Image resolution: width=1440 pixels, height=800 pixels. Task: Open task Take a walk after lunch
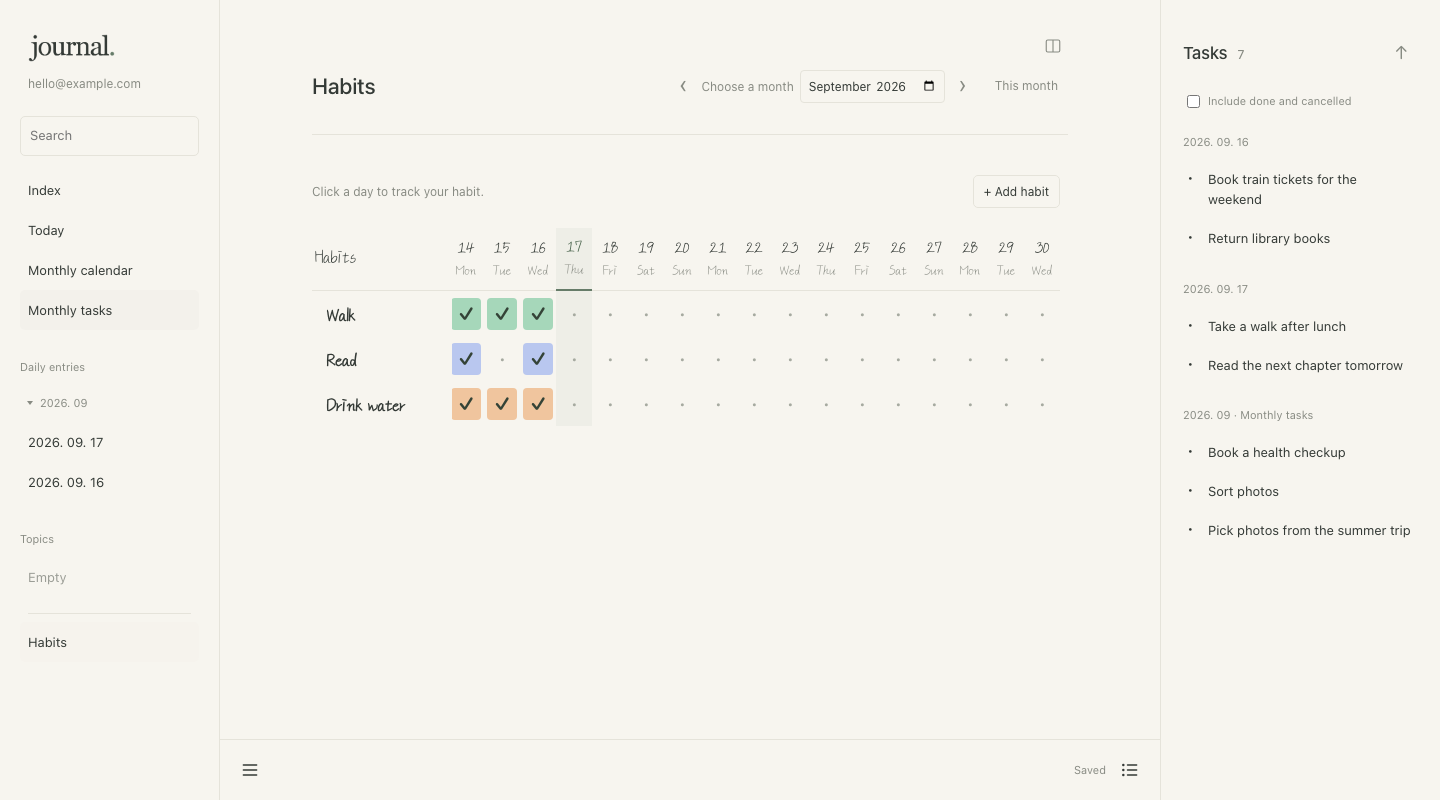(1277, 326)
